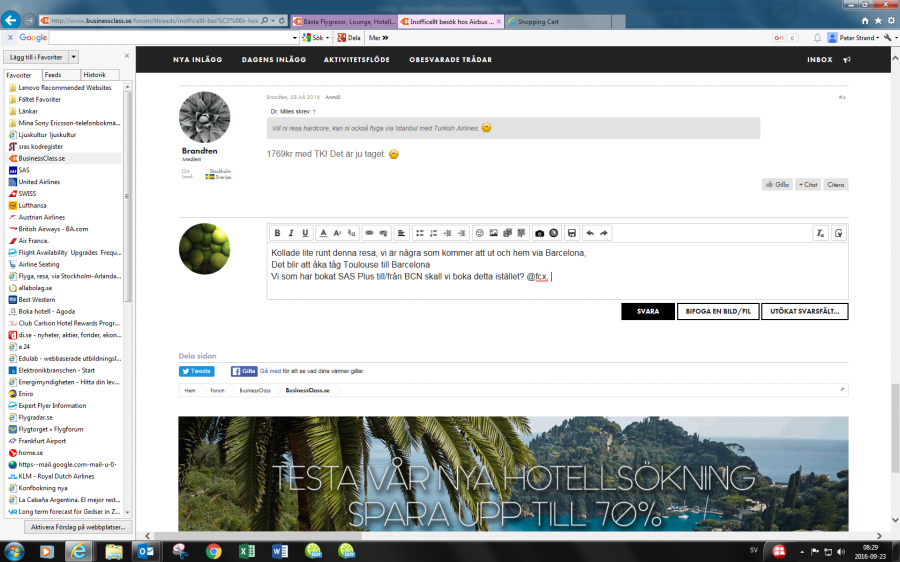This screenshot has height=562, width=900.
Task: Click the page vertical scrollbar
Action: coord(894,300)
